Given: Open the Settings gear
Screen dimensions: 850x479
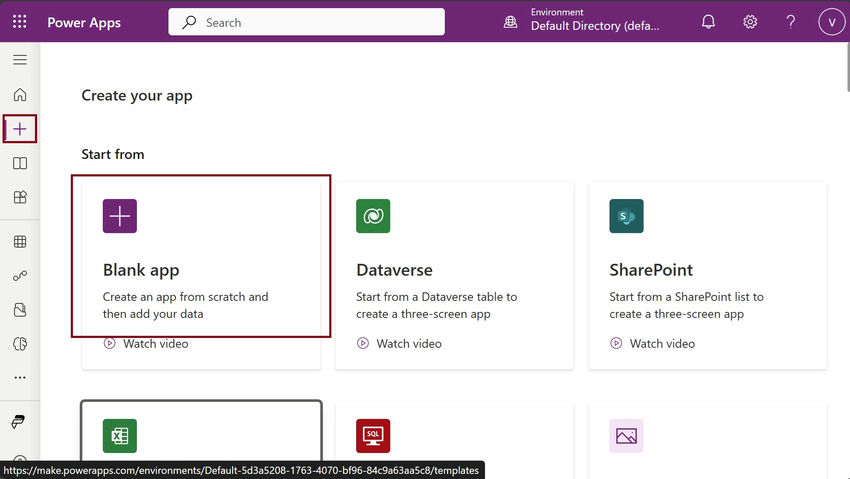Looking at the screenshot, I should coord(750,22).
